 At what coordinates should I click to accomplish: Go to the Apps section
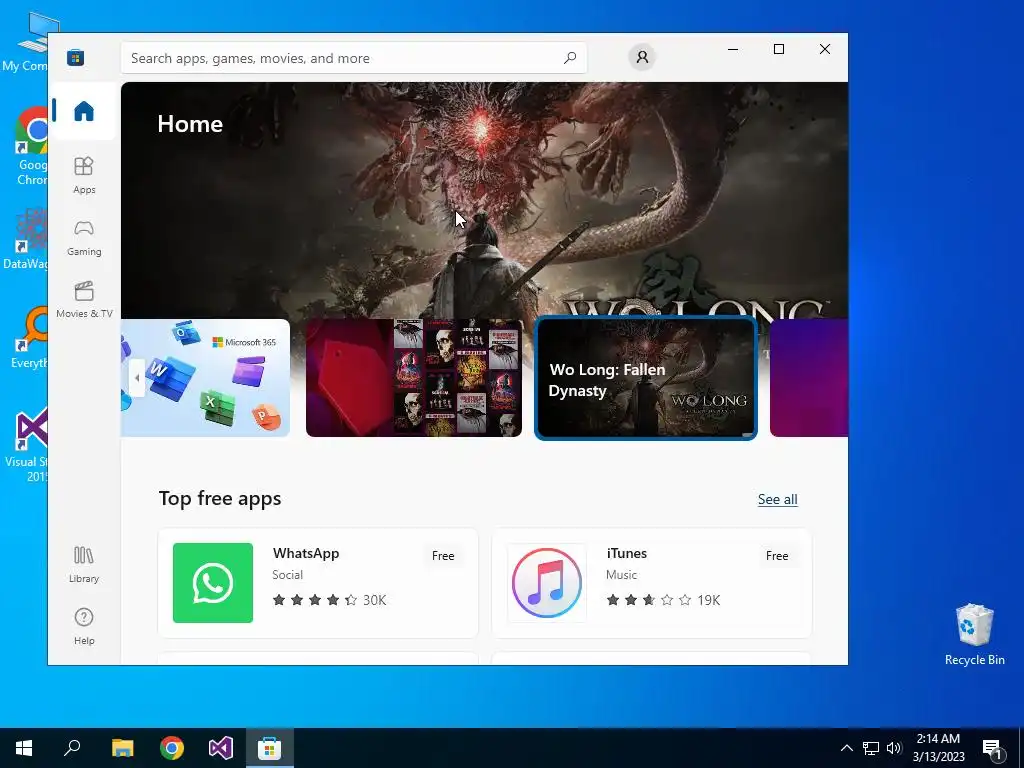pyautogui.click(x=84, y=175)
